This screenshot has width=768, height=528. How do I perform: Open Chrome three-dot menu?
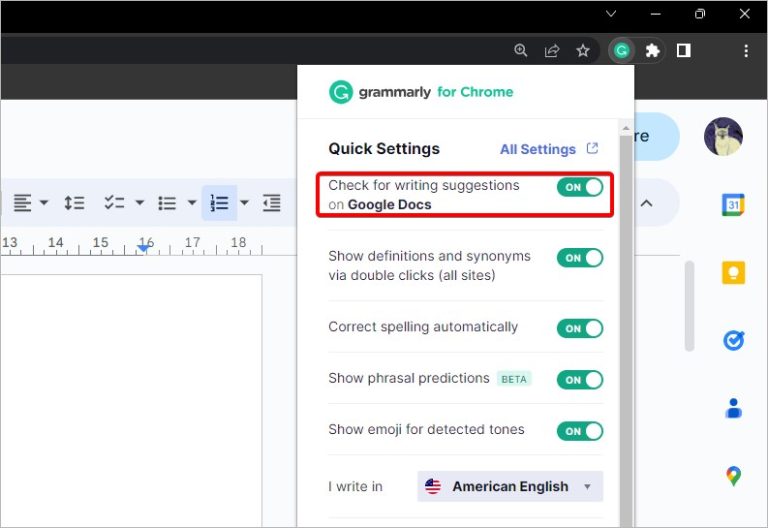point(745,50)
